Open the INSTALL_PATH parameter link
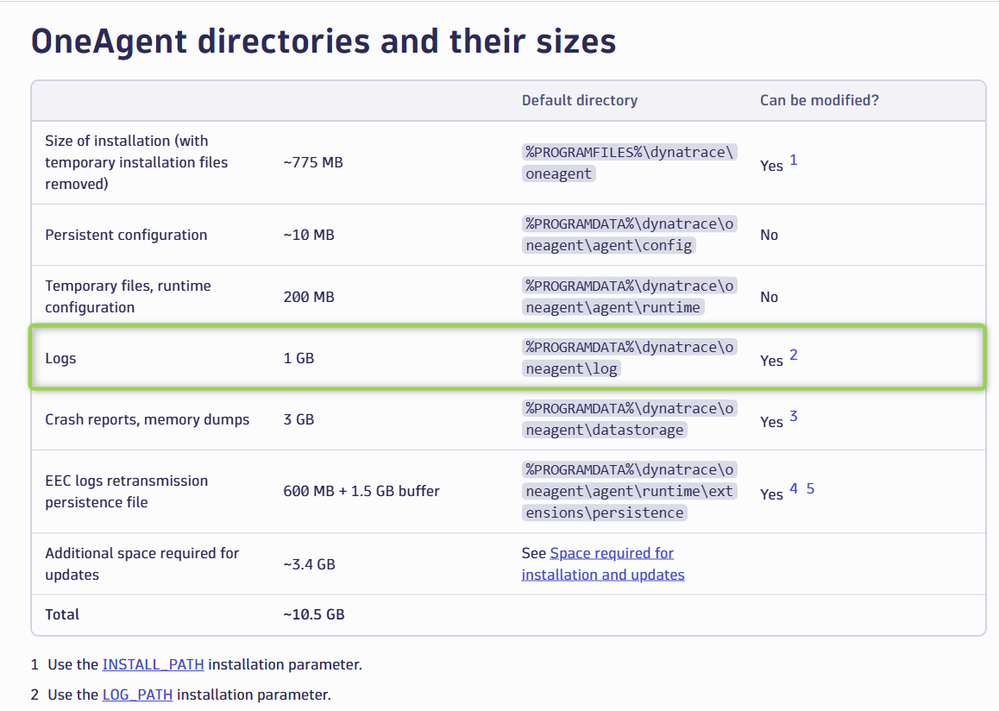 pyautogui.click(x=153, y=664)
